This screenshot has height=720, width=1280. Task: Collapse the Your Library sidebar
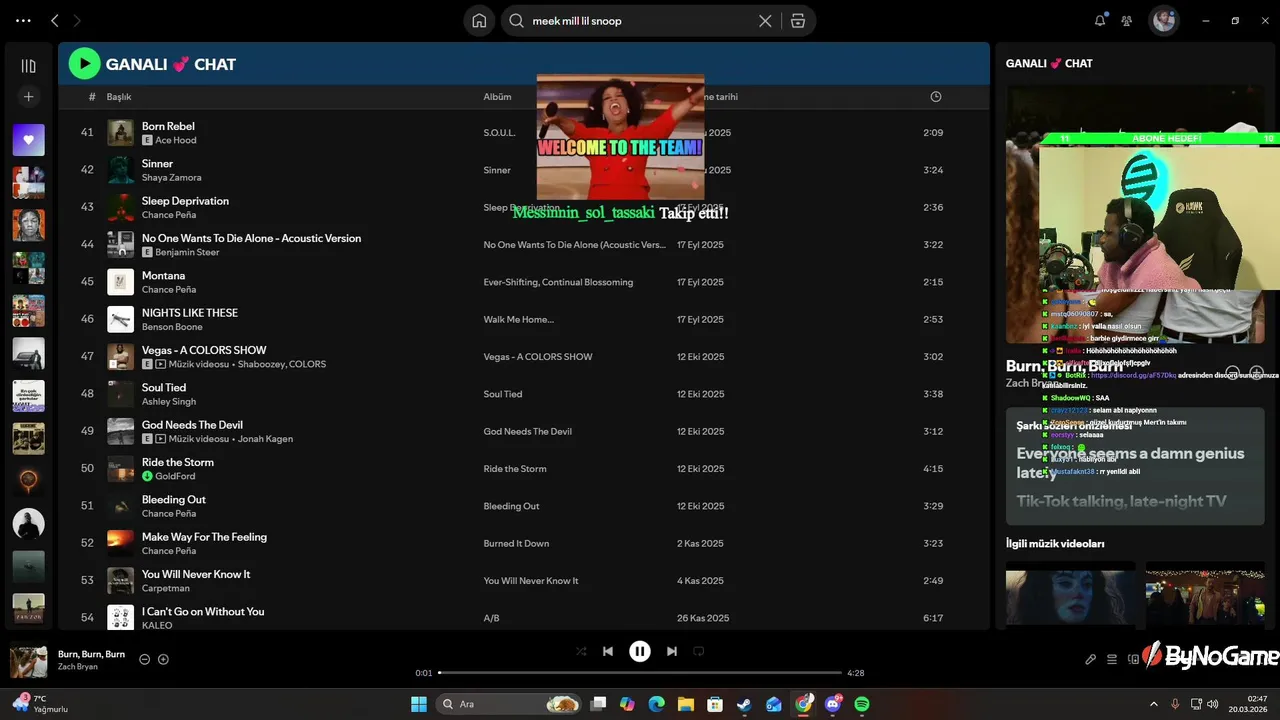[28, 66]
